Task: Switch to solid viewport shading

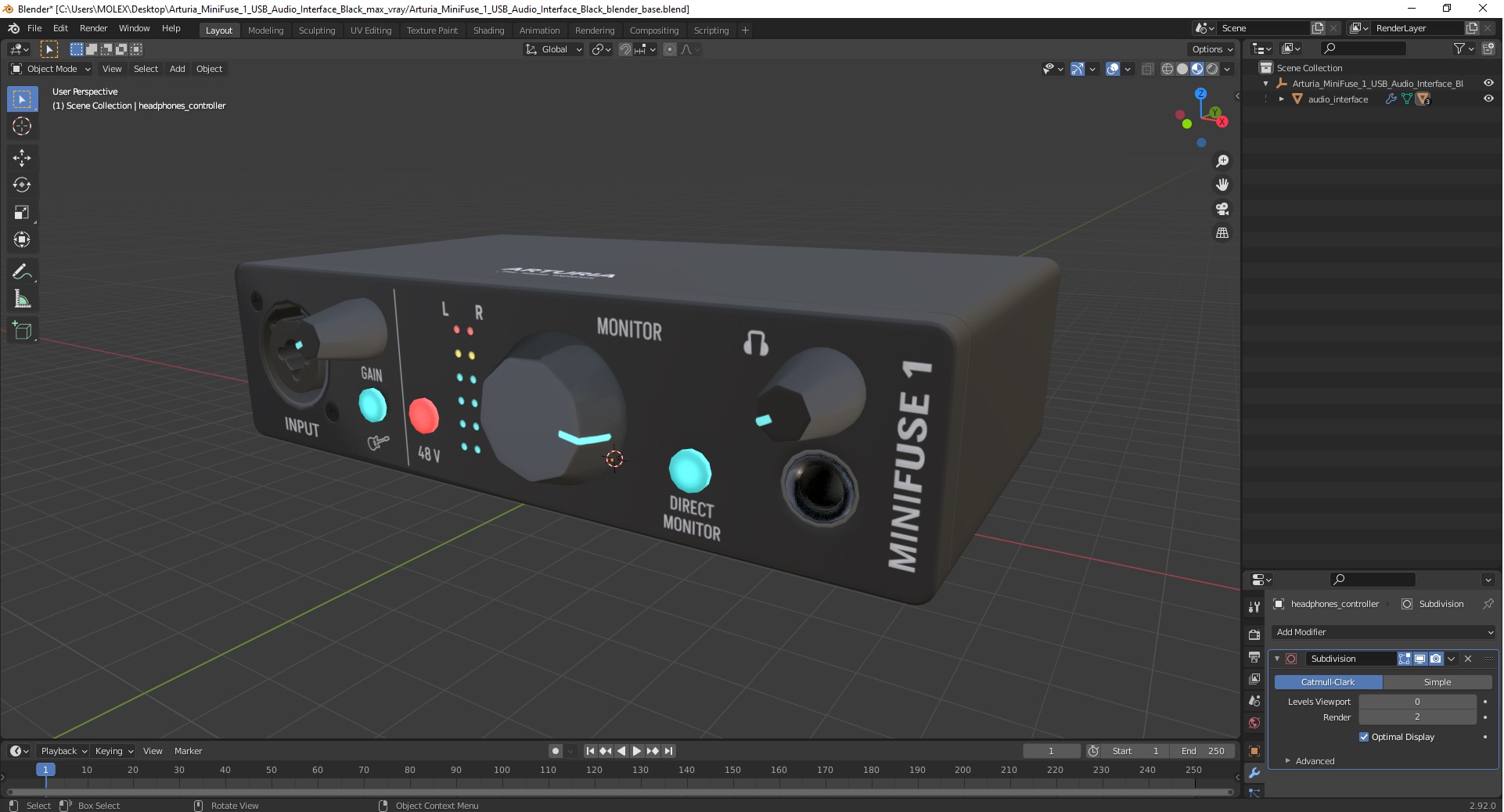Action: [1182, 69]
